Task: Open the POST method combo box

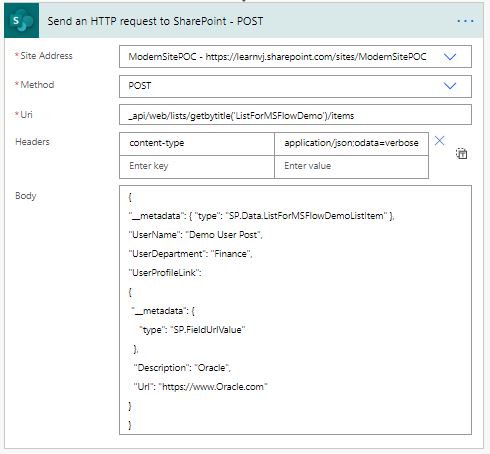Action: (x=295, y=86)
